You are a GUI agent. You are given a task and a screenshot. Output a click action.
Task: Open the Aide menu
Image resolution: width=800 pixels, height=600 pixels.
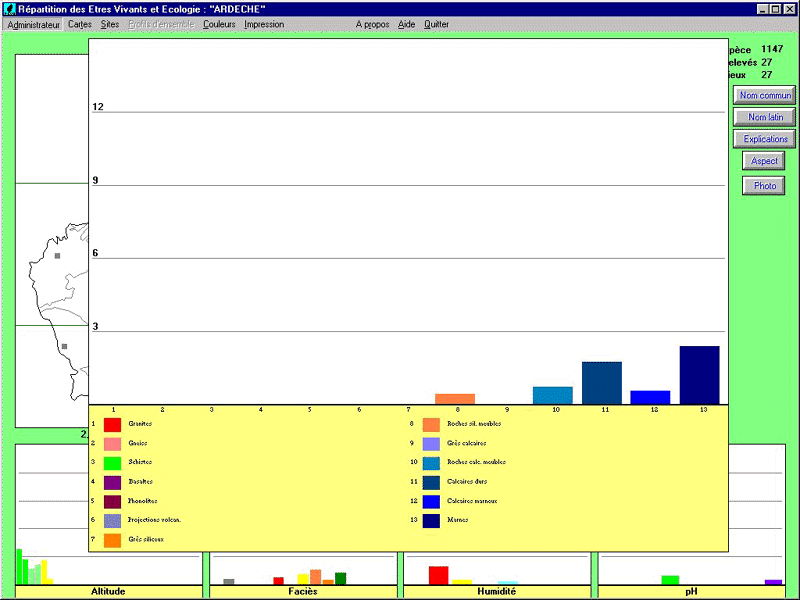click(406, 24)
